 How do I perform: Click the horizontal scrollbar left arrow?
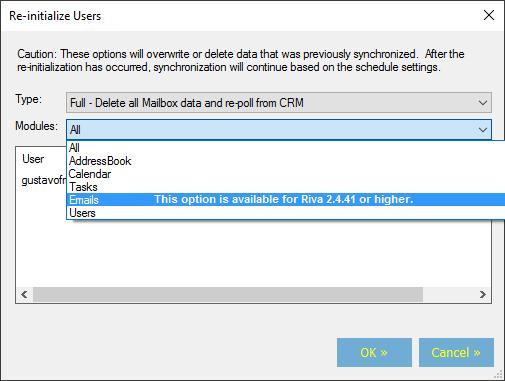coord(24,295)
